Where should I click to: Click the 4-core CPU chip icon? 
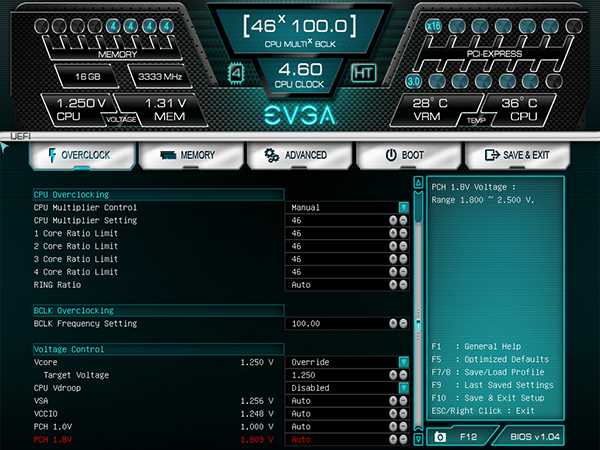(x=236, y=73)
